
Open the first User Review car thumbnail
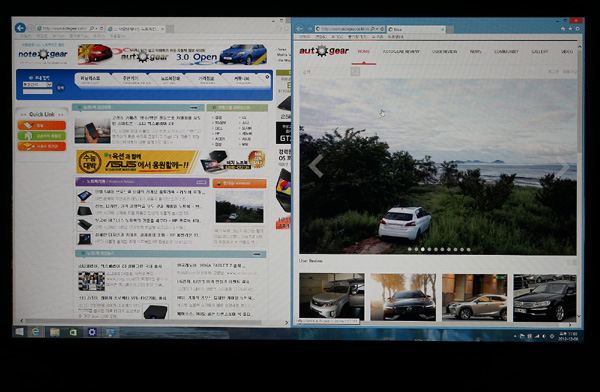(x=331, y=297)
